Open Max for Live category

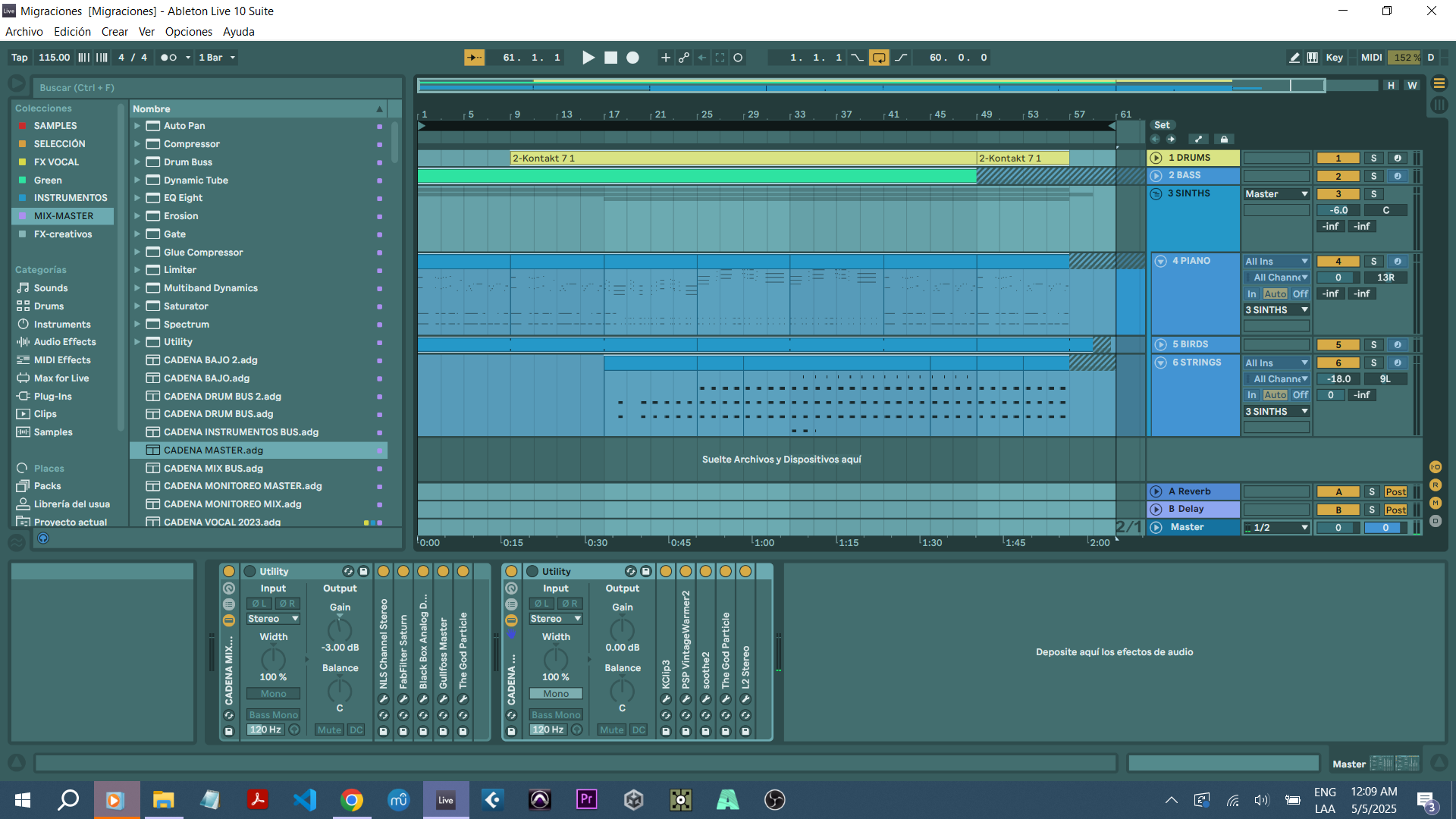(x=61, y=378)
